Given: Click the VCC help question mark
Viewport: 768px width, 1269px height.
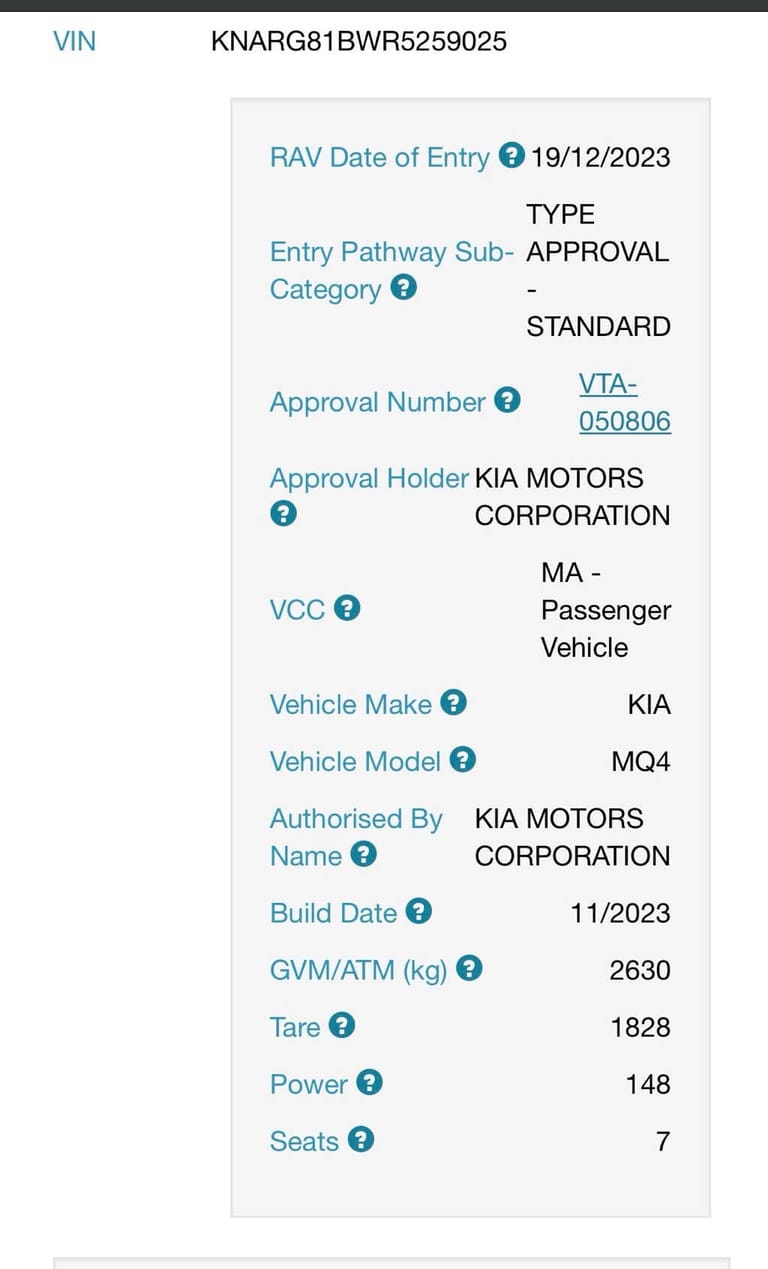Looking at the screenshot, I should point(347,608).
